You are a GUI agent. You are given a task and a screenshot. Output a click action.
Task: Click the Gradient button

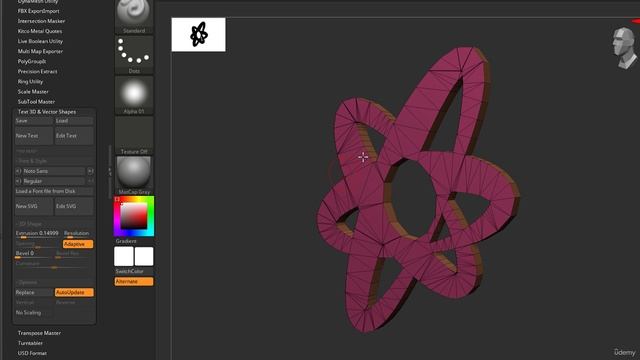[x=126, y=241]
